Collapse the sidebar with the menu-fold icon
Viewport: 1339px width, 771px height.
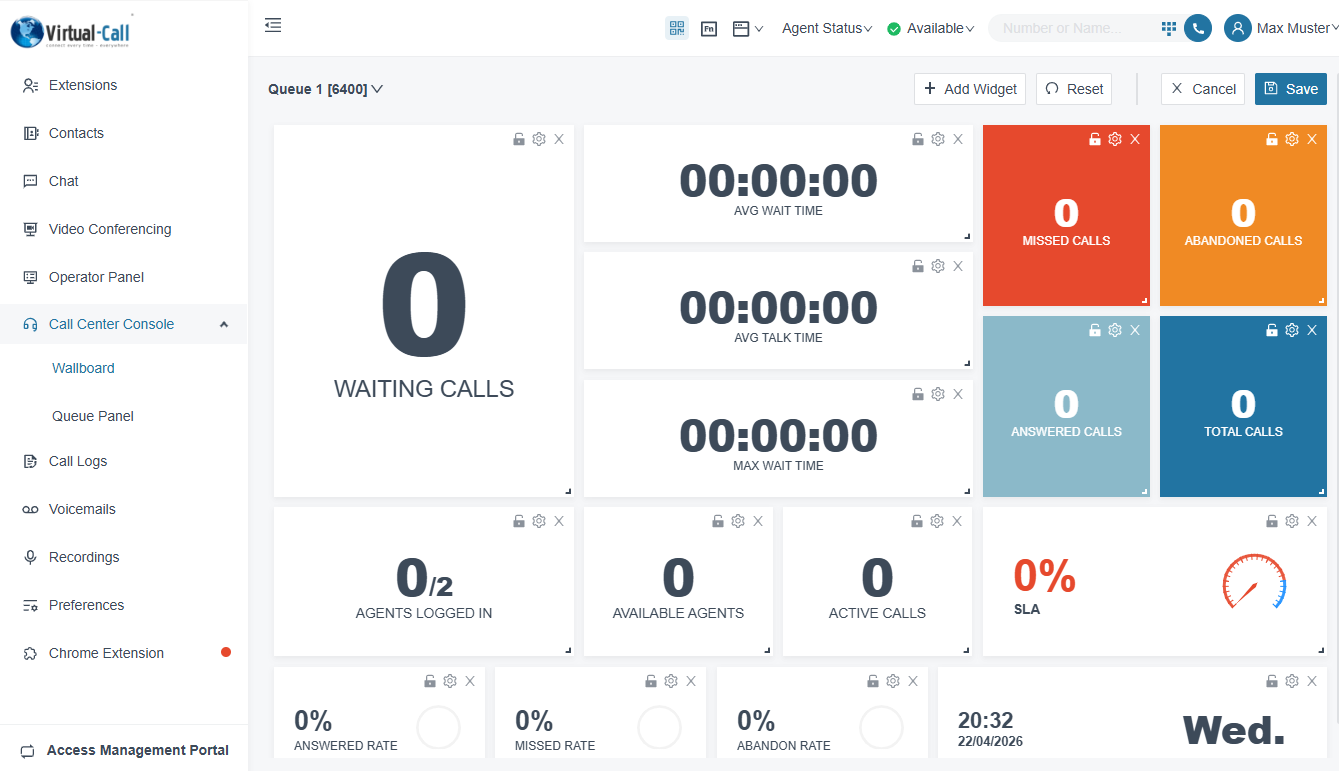[x=273, y=26]
